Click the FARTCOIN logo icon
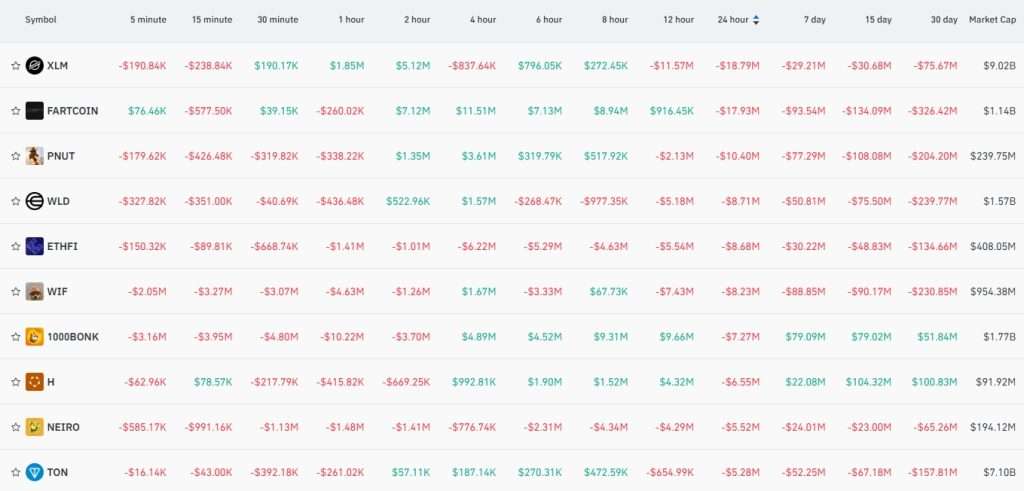 (x=35, y=111)
